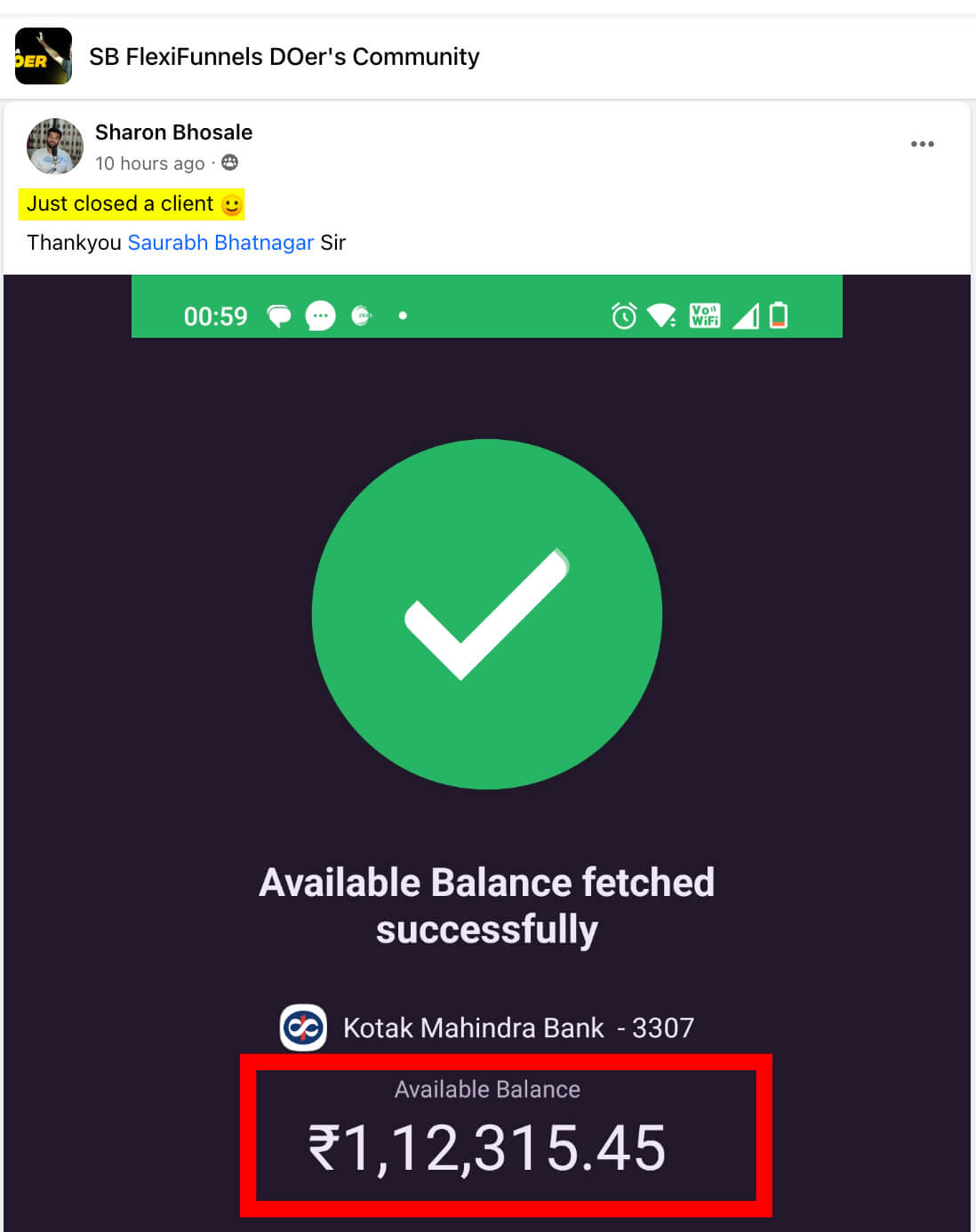Screen dimensions: 976x1232
Task: Click the message dots notification icon
Action: [x=321, y=316]
